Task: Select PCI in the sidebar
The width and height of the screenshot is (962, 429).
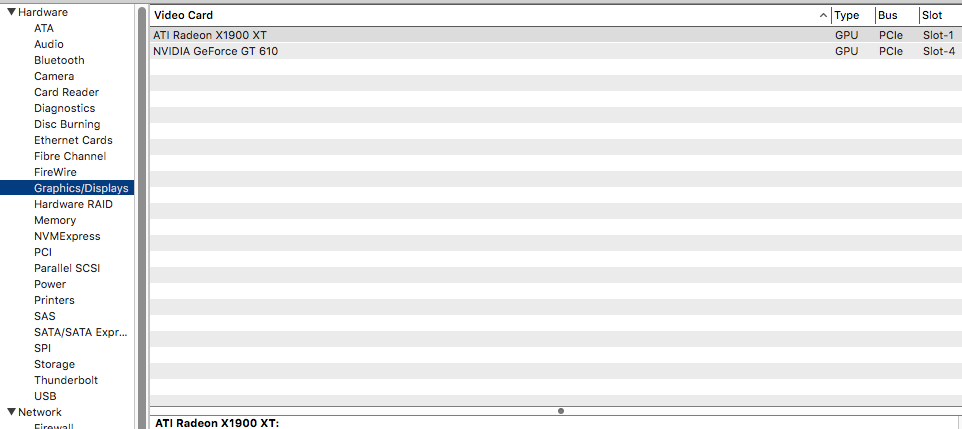Action: pyautogui.click(x=43, y=252)
